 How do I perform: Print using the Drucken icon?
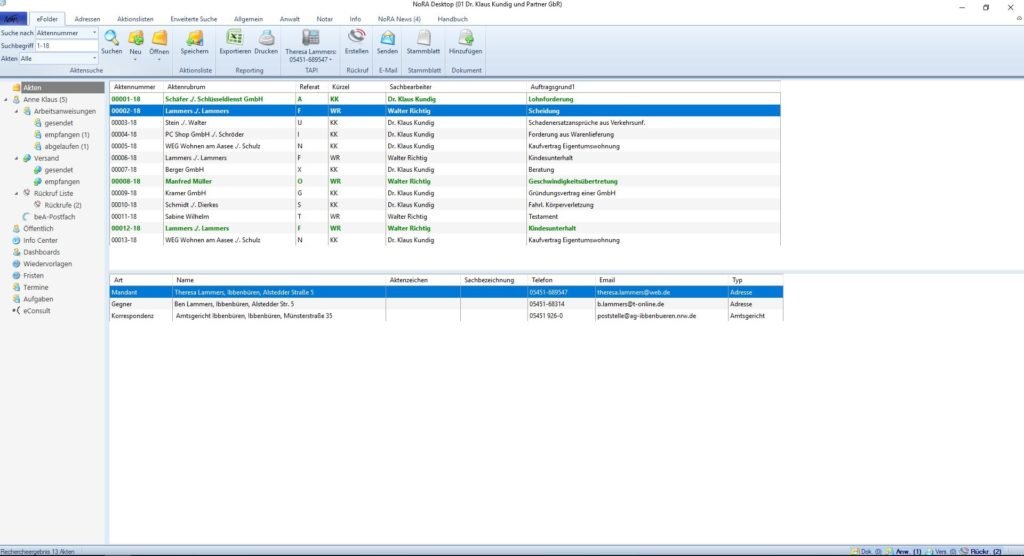point(266,39)
